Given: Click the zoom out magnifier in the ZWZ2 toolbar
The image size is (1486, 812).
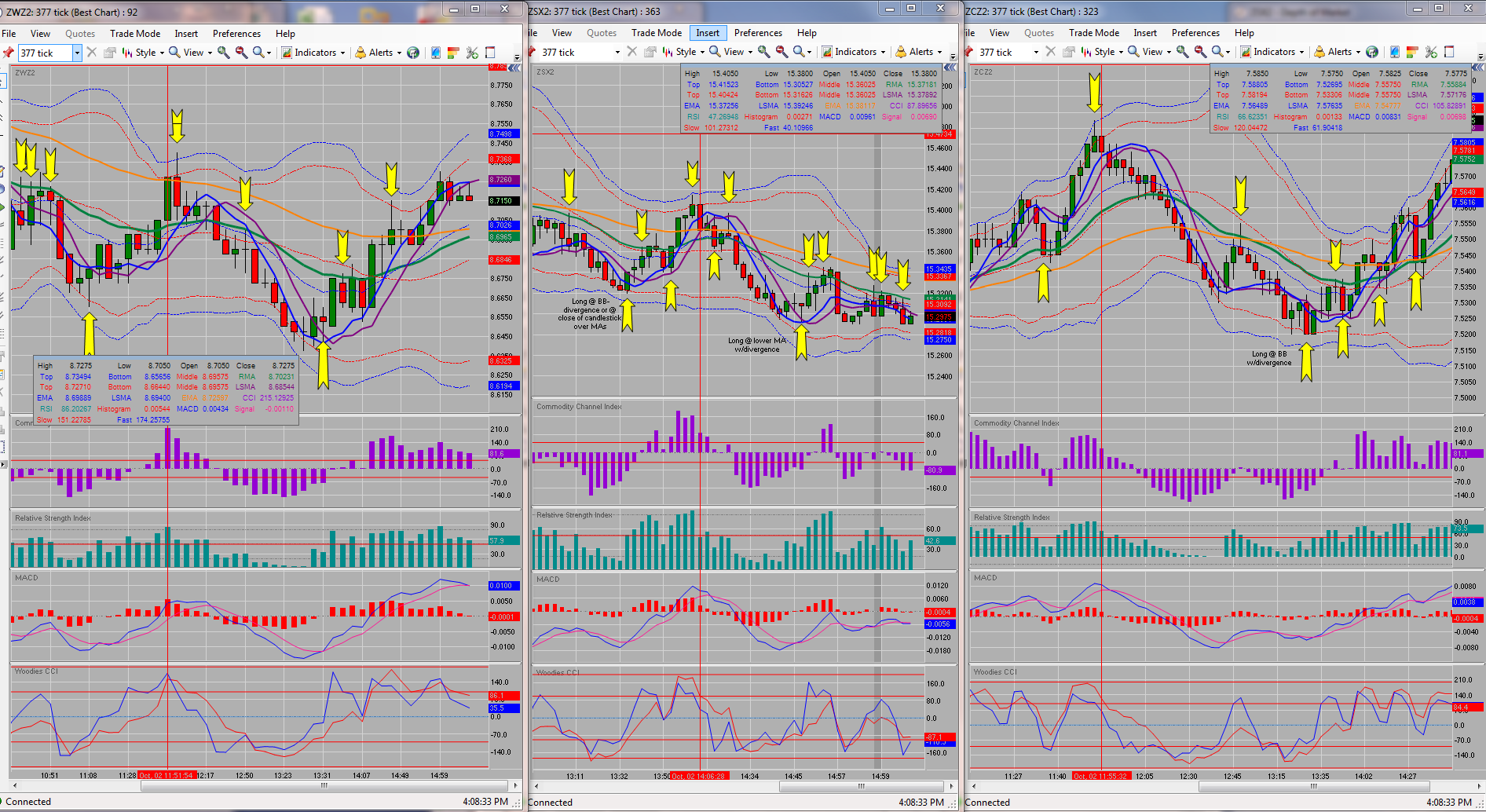Looking at the screenshot, I should click(241, 53).
